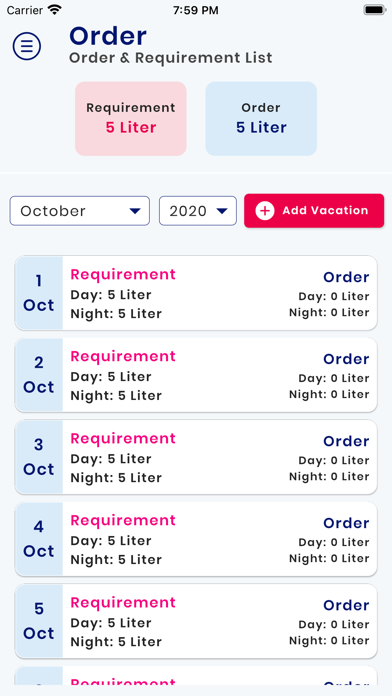Click the Wi-Fi status icon
The height and width of the screenshot is (696, 392).
coord(55,10)
